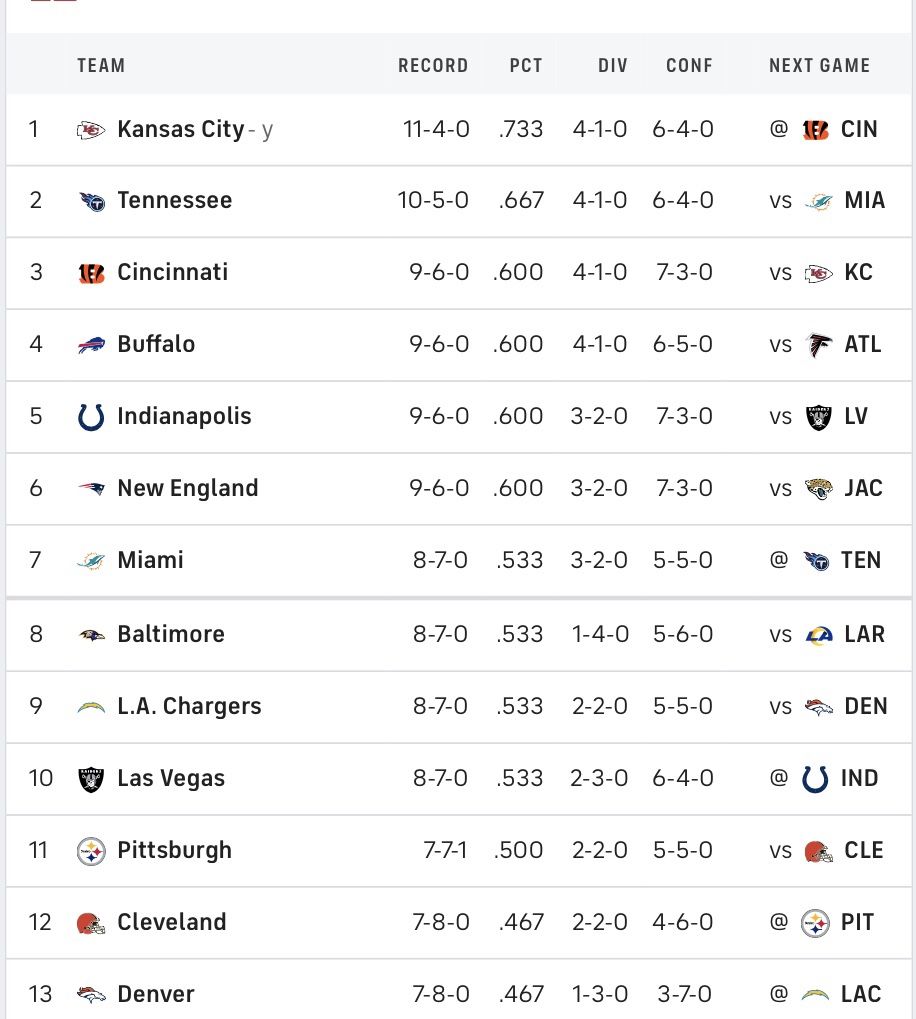Open the Miami team link
The height and width of the screenshot is (1019, 916).
[150, 560]
